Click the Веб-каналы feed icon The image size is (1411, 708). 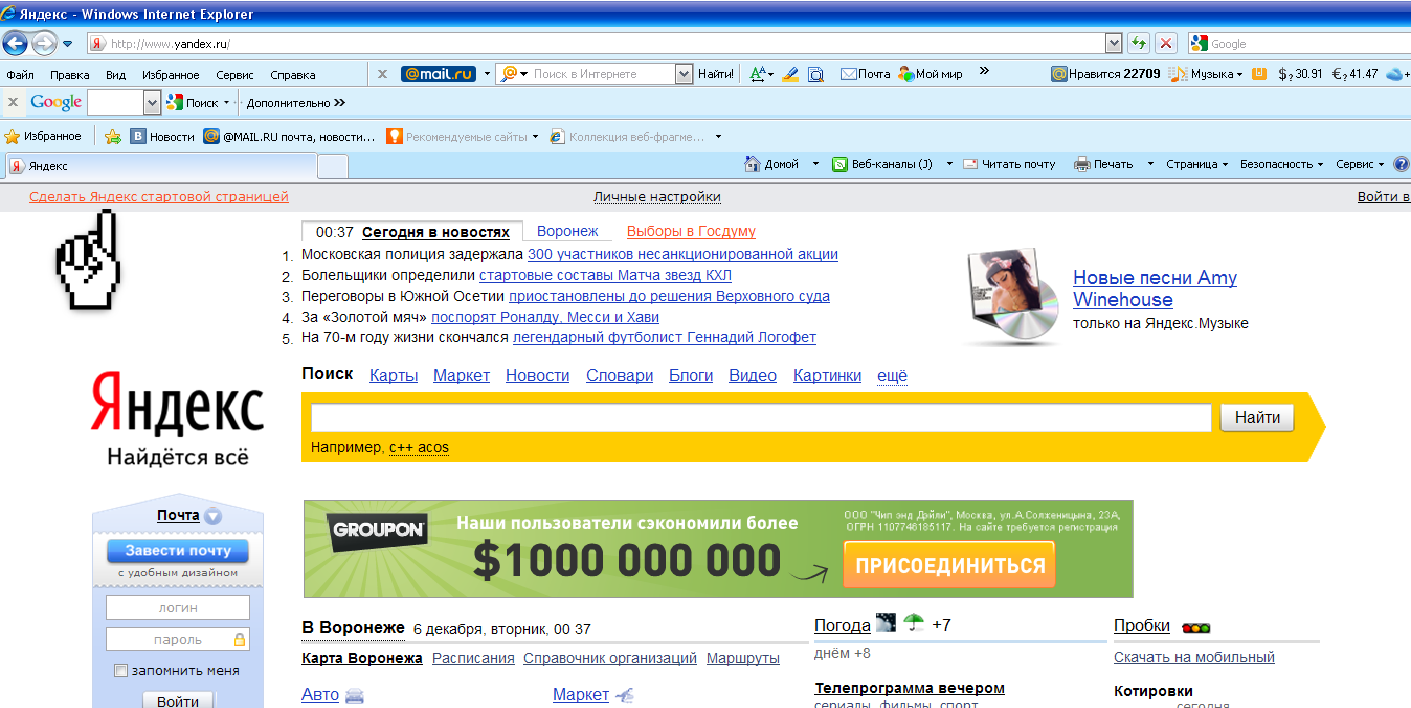pyautogui.click(x=840, y=164)
